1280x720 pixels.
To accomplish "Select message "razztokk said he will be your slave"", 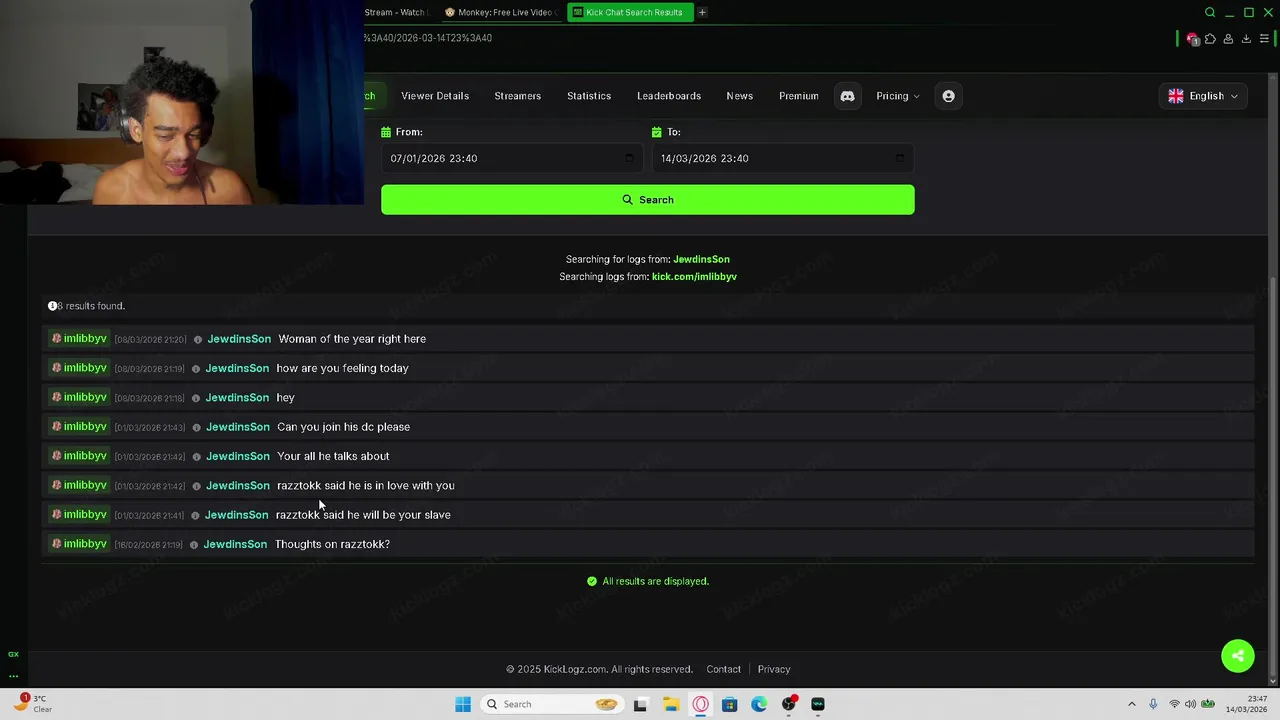I will pyautogui.click(x=363, y=515).
